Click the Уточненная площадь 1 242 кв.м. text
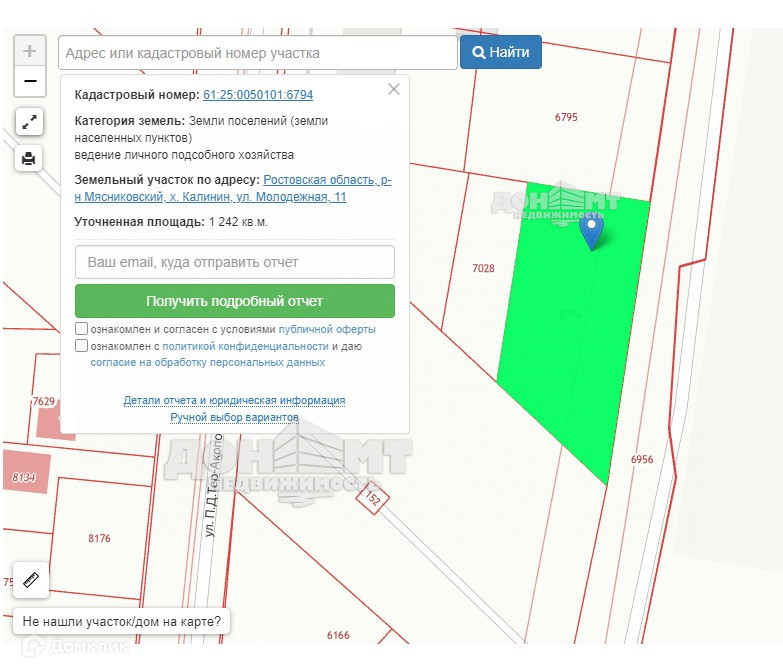This screenshot has width=783, height=672. [x=171, y=222]
